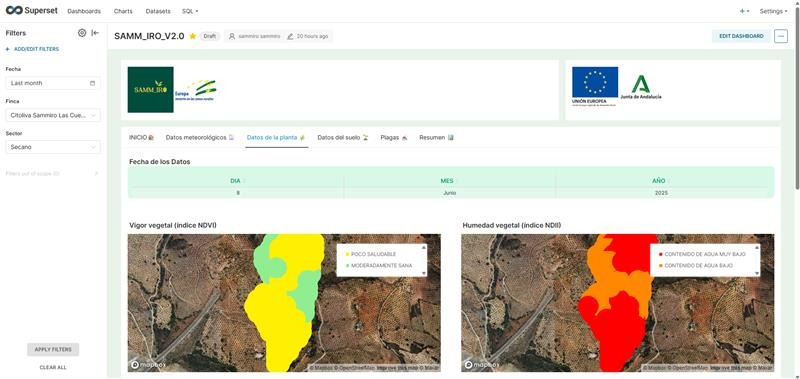Viewport: 800px width, 379px height.
Task: Open the plus create-new menu
Action: point(744,11)
